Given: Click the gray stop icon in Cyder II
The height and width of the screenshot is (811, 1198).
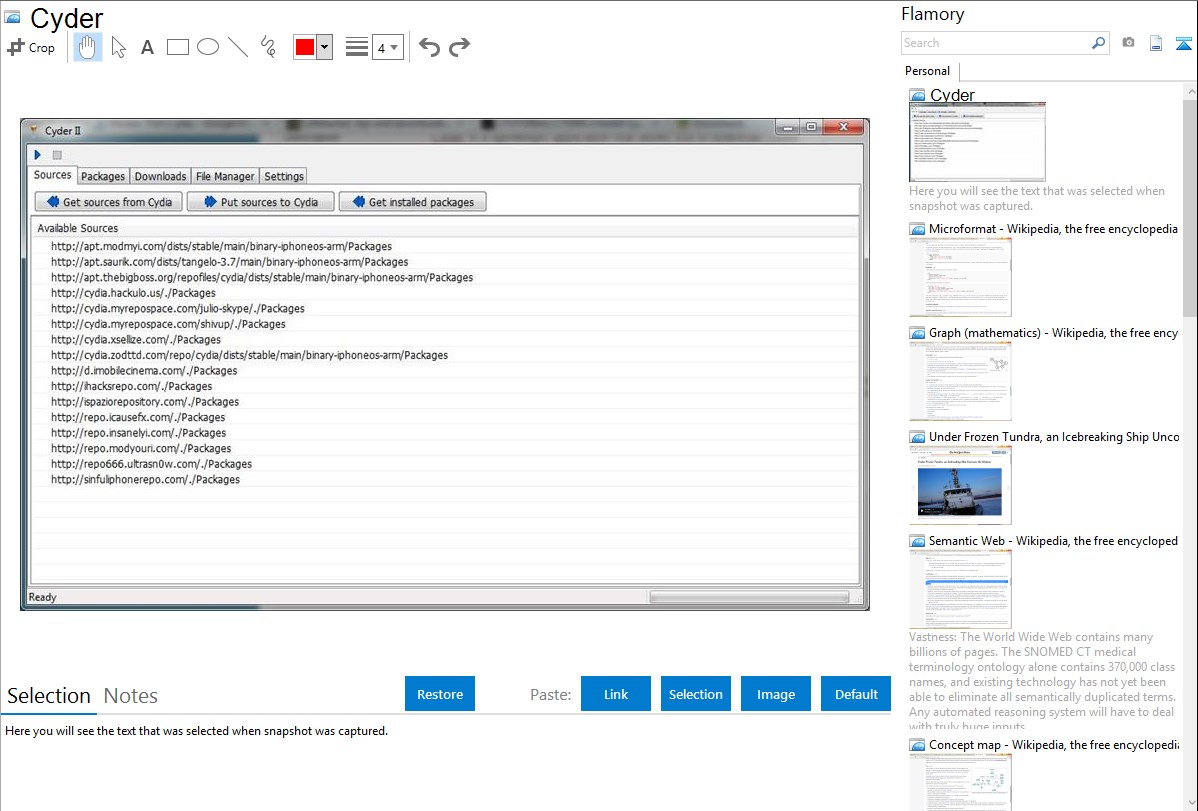Looking at the screenshot, I should [x=57, y=155].
